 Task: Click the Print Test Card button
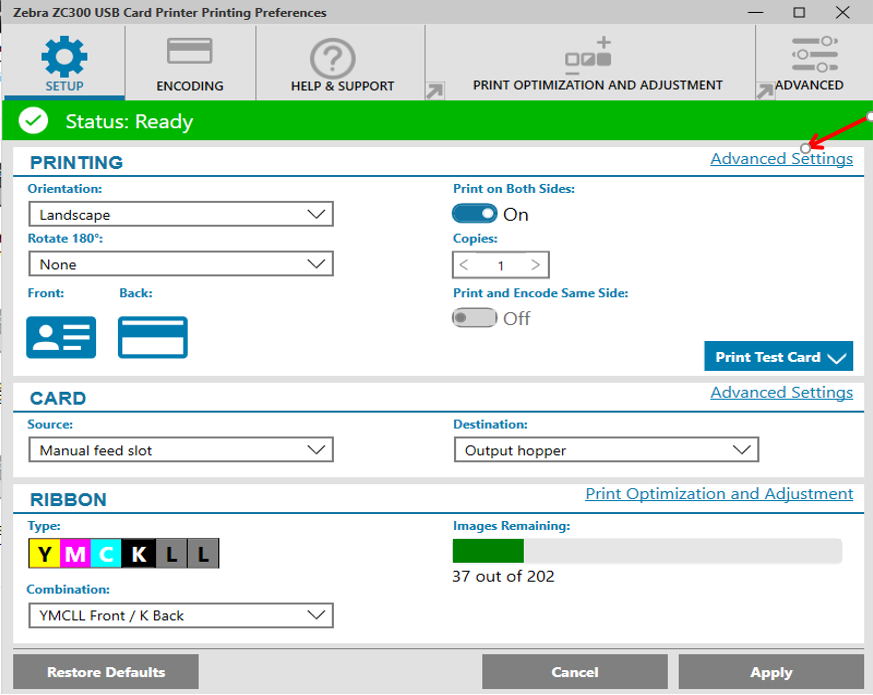pyautogui.click(x=779, y=357)
